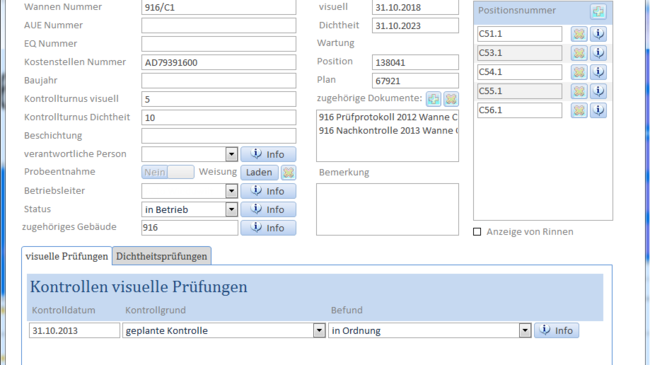Click Info button beside Befund
Screen dimensions: 650x365
pyautogui.click(x=556, y=331)
